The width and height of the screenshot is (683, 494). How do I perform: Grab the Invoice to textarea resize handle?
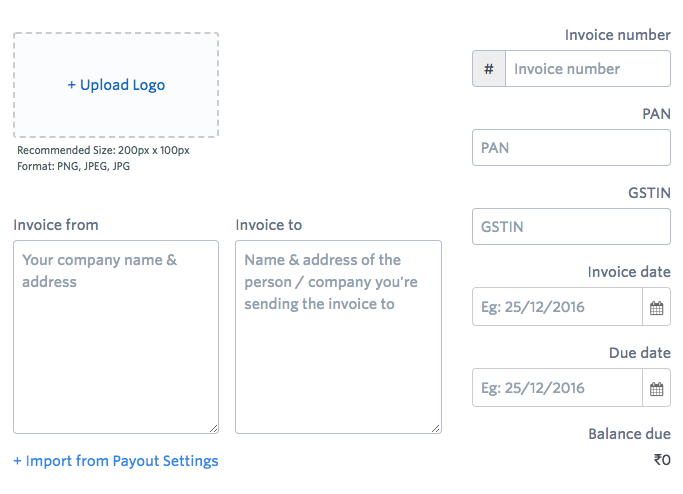(436, 428)
